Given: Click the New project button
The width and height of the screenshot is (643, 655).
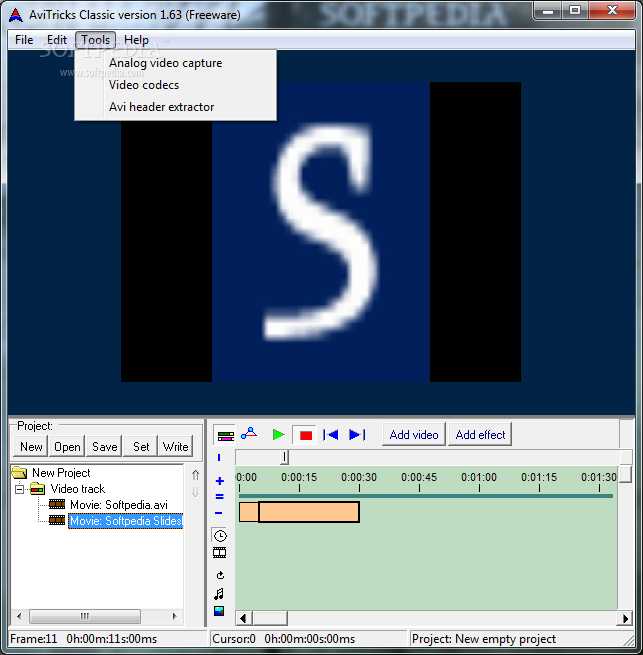Looking at the screenshot, I should (x=31, y=447).
